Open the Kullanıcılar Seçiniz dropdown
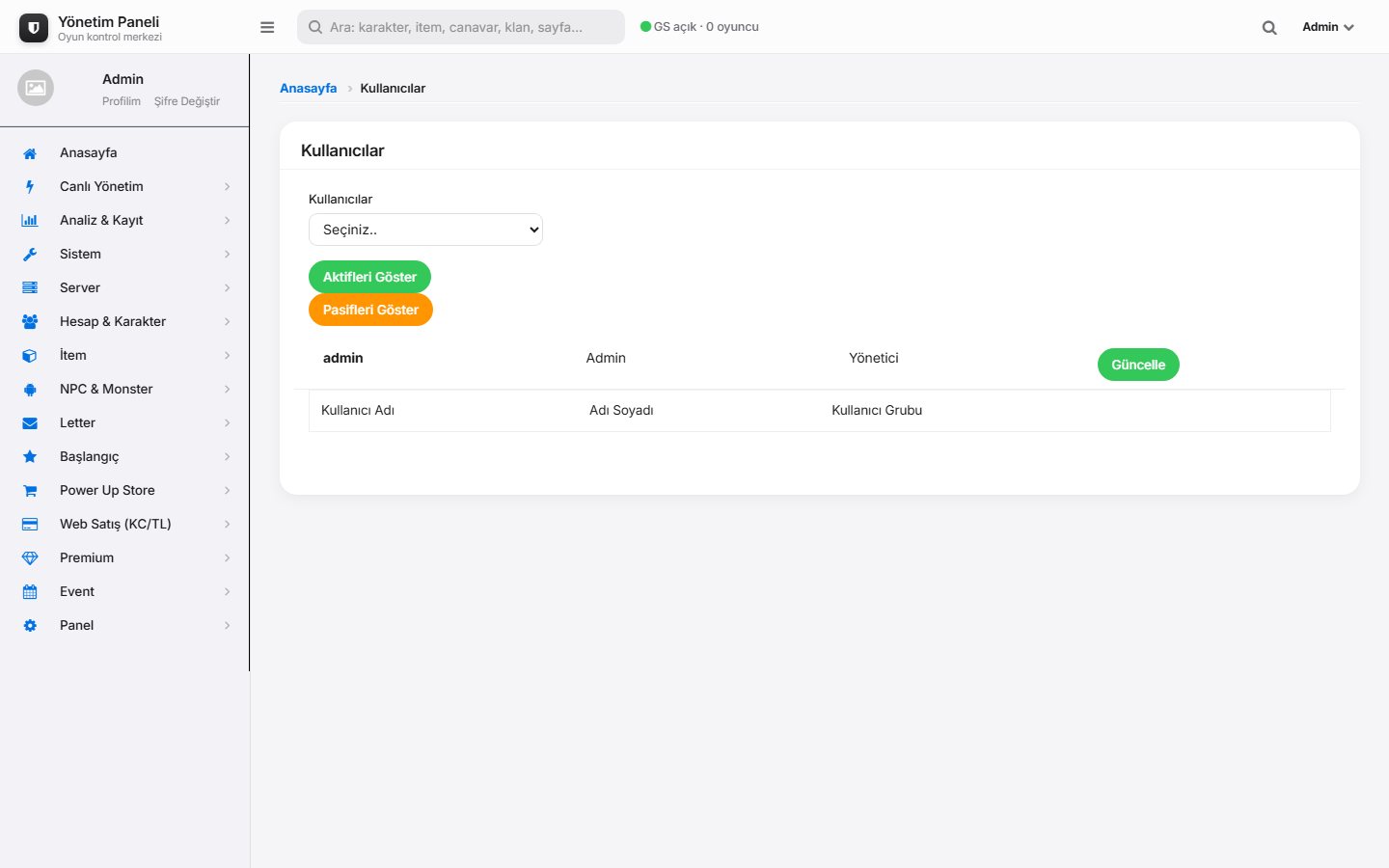This screenshot has width=1389, height=868. pos(425,230)
